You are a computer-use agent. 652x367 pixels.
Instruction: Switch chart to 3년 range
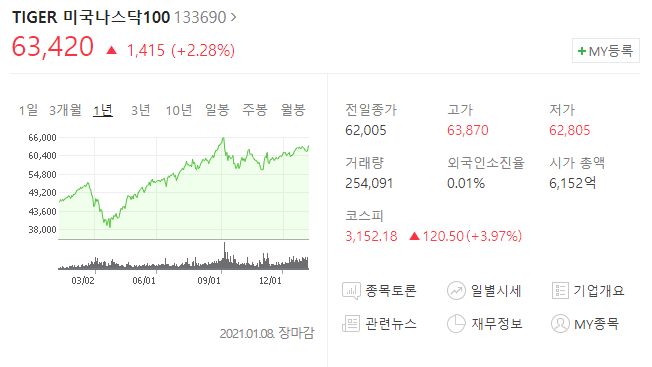(x=141, y=110)
